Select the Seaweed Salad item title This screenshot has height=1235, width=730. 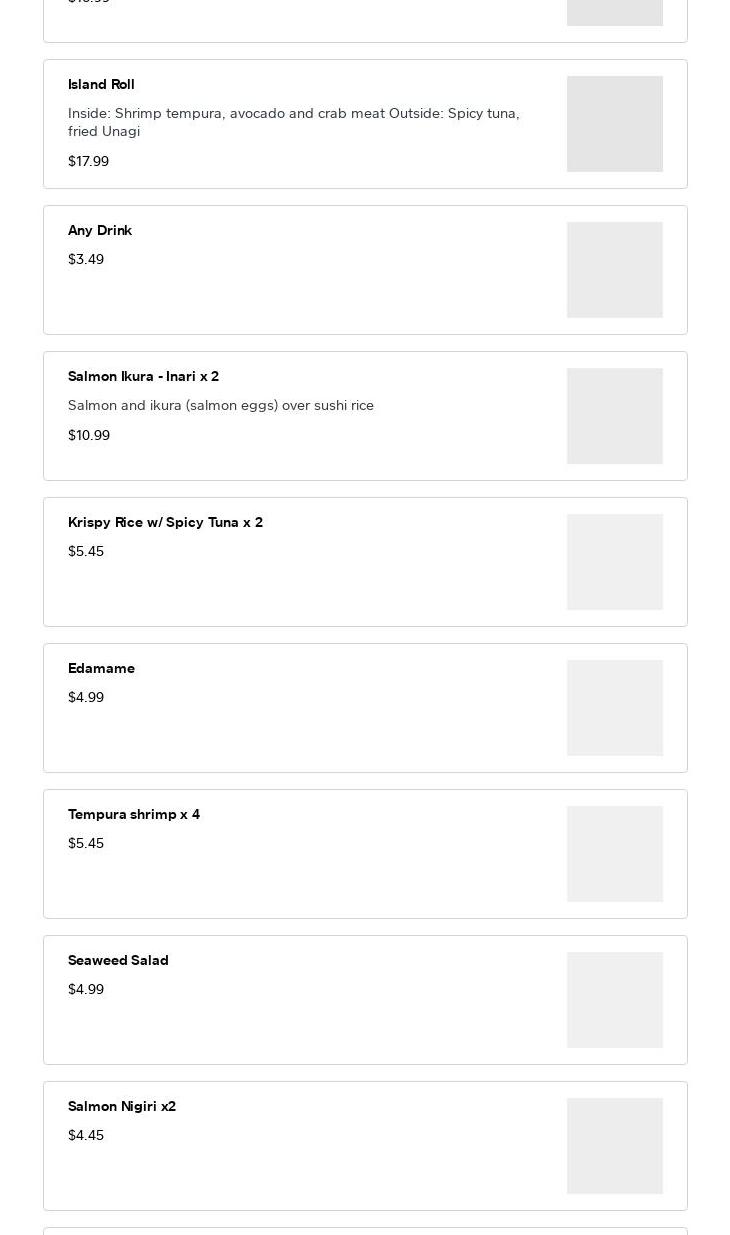coord(118,960)
